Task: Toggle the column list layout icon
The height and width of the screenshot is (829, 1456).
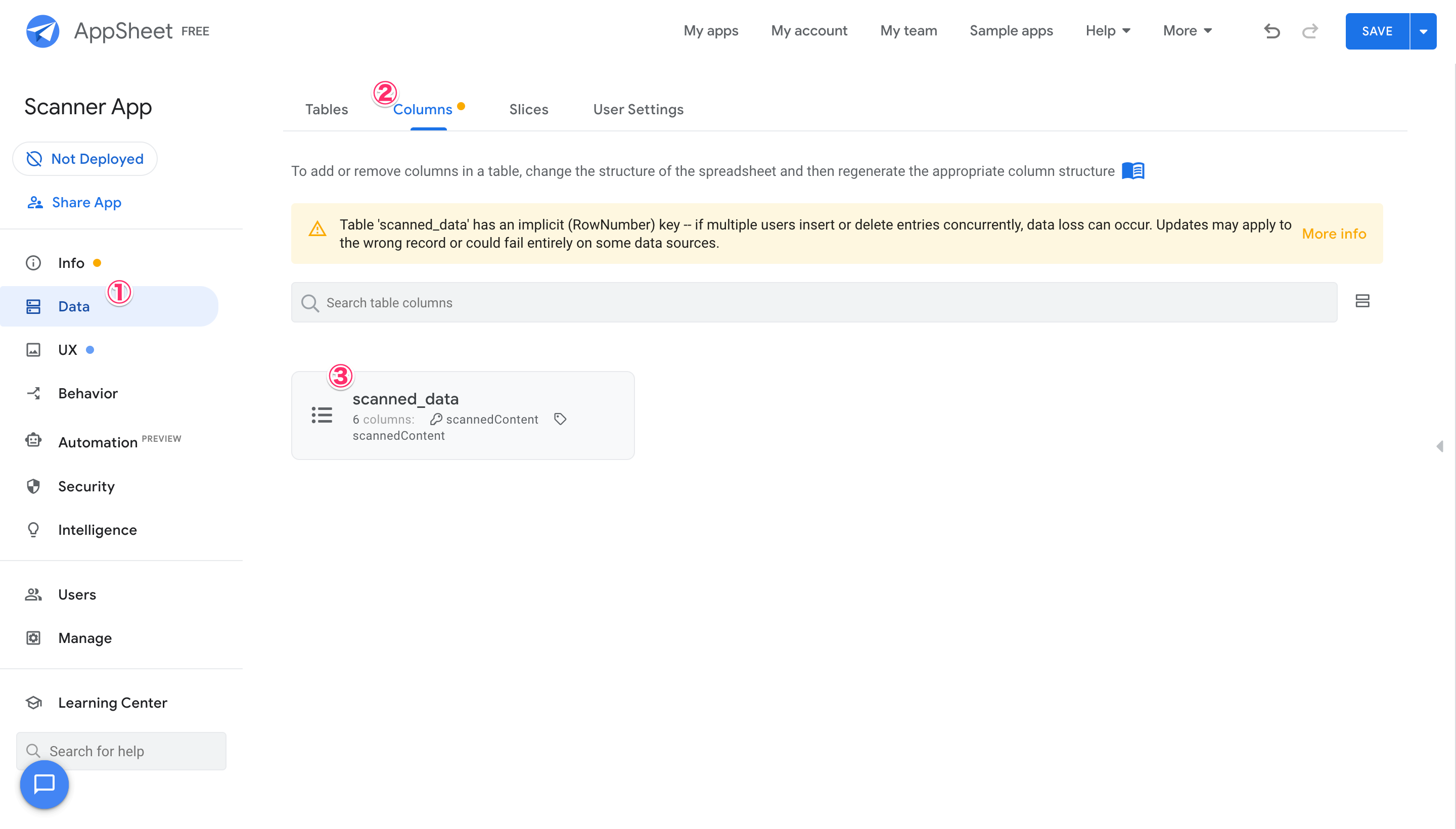Action: point(1362,301)
